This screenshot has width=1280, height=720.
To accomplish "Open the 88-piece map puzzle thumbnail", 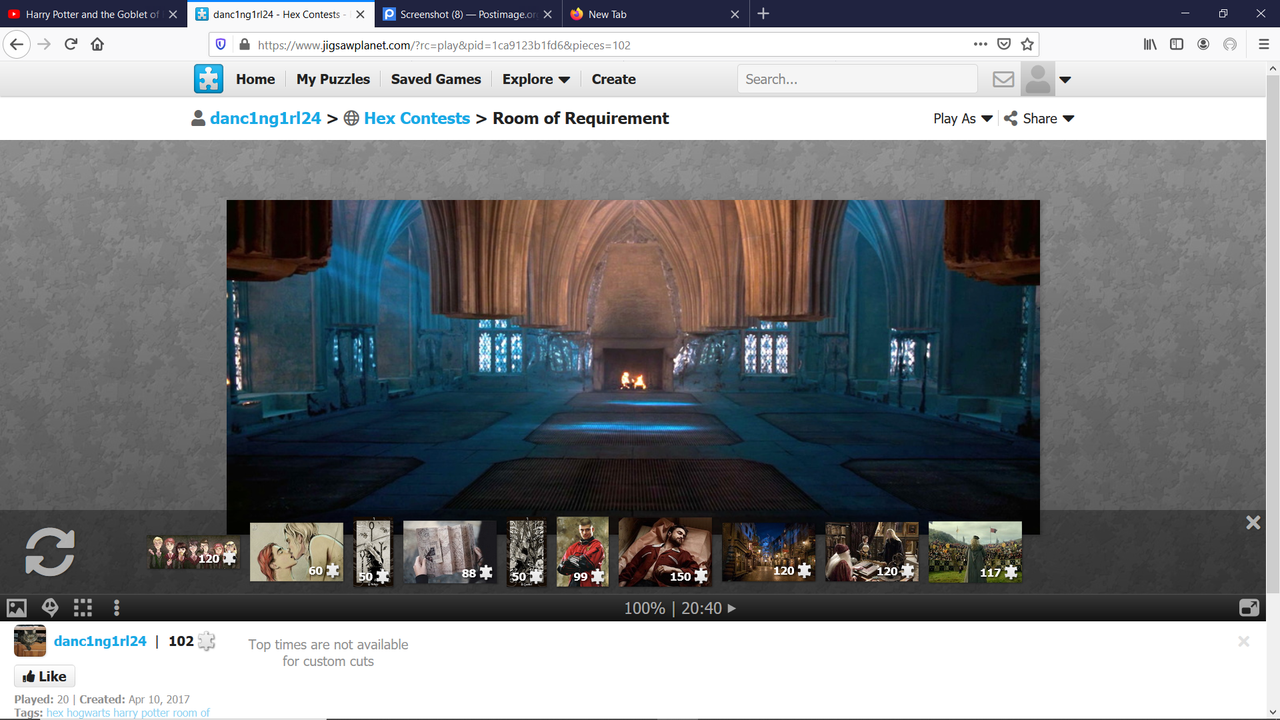I will [450, 551].
